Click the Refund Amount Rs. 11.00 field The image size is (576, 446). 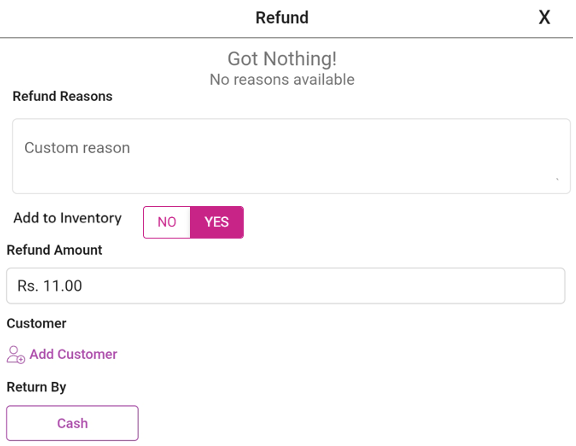[x=285, y=286]
